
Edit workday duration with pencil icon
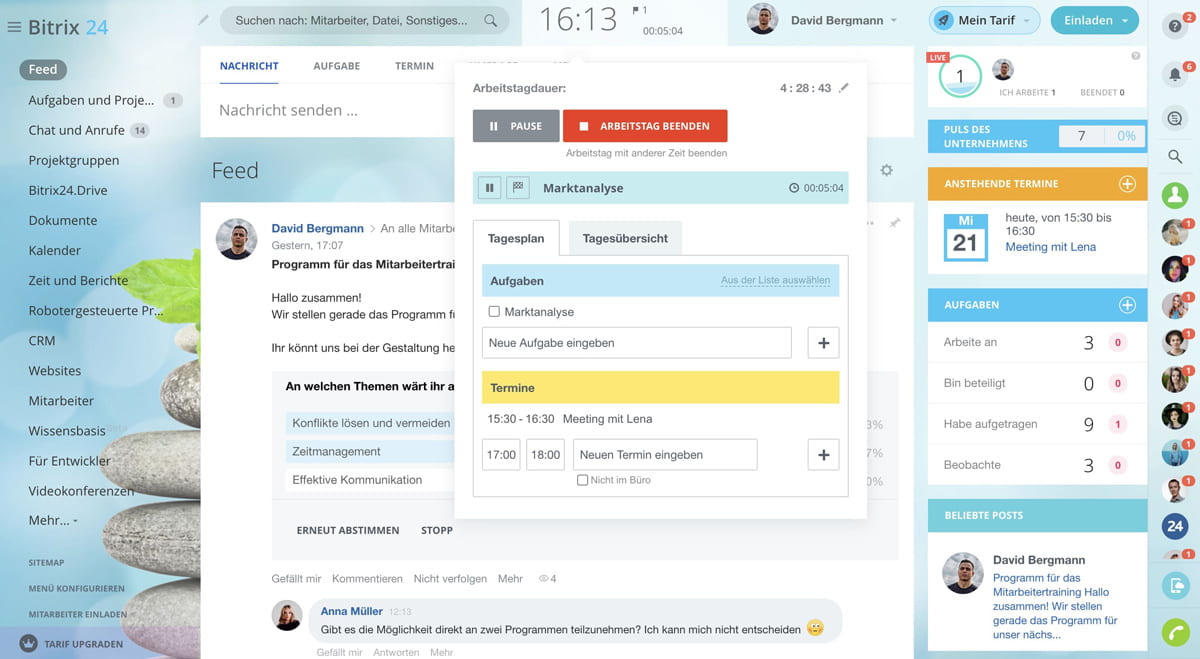point(844,88)
